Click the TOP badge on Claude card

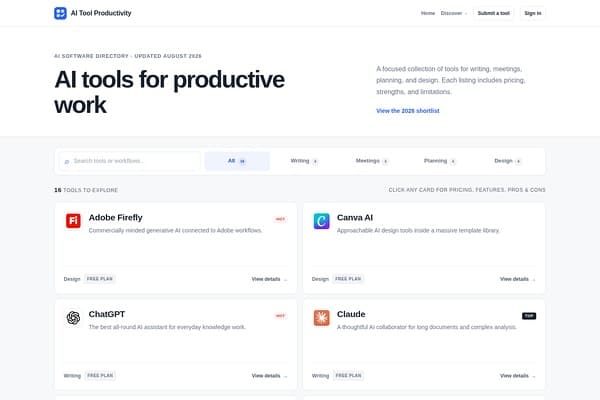[x=529, y=316]
